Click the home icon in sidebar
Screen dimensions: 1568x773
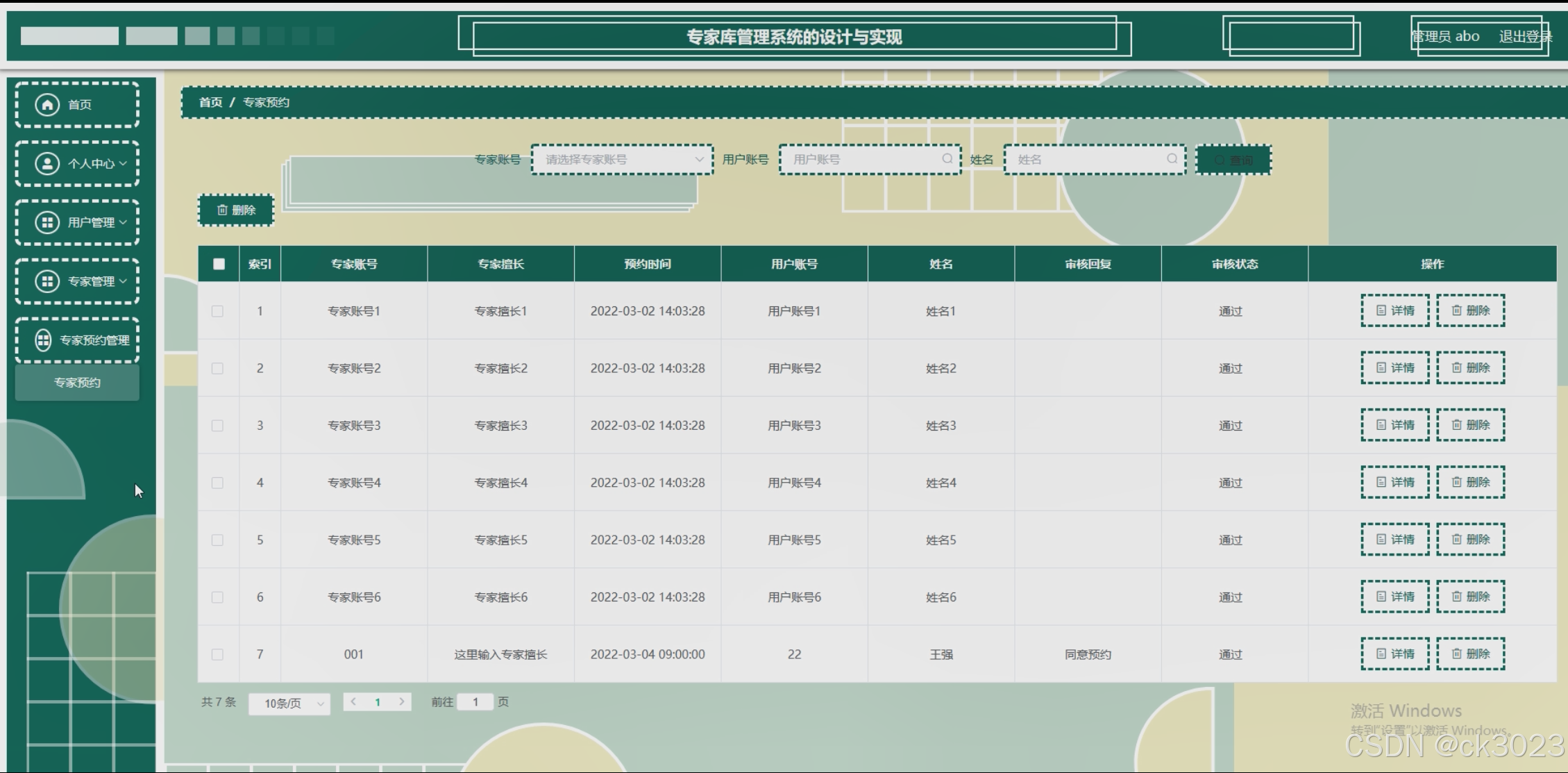point(47,104)
